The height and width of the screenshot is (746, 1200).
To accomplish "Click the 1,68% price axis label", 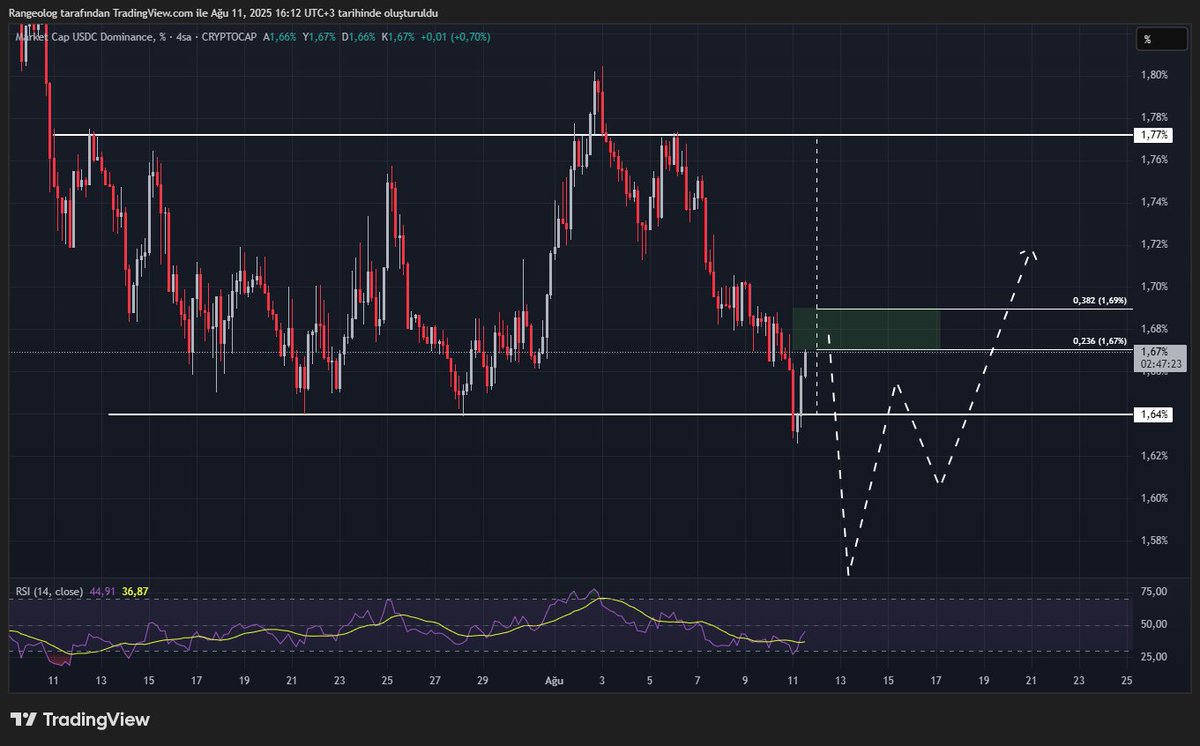I will (1154, 329).
